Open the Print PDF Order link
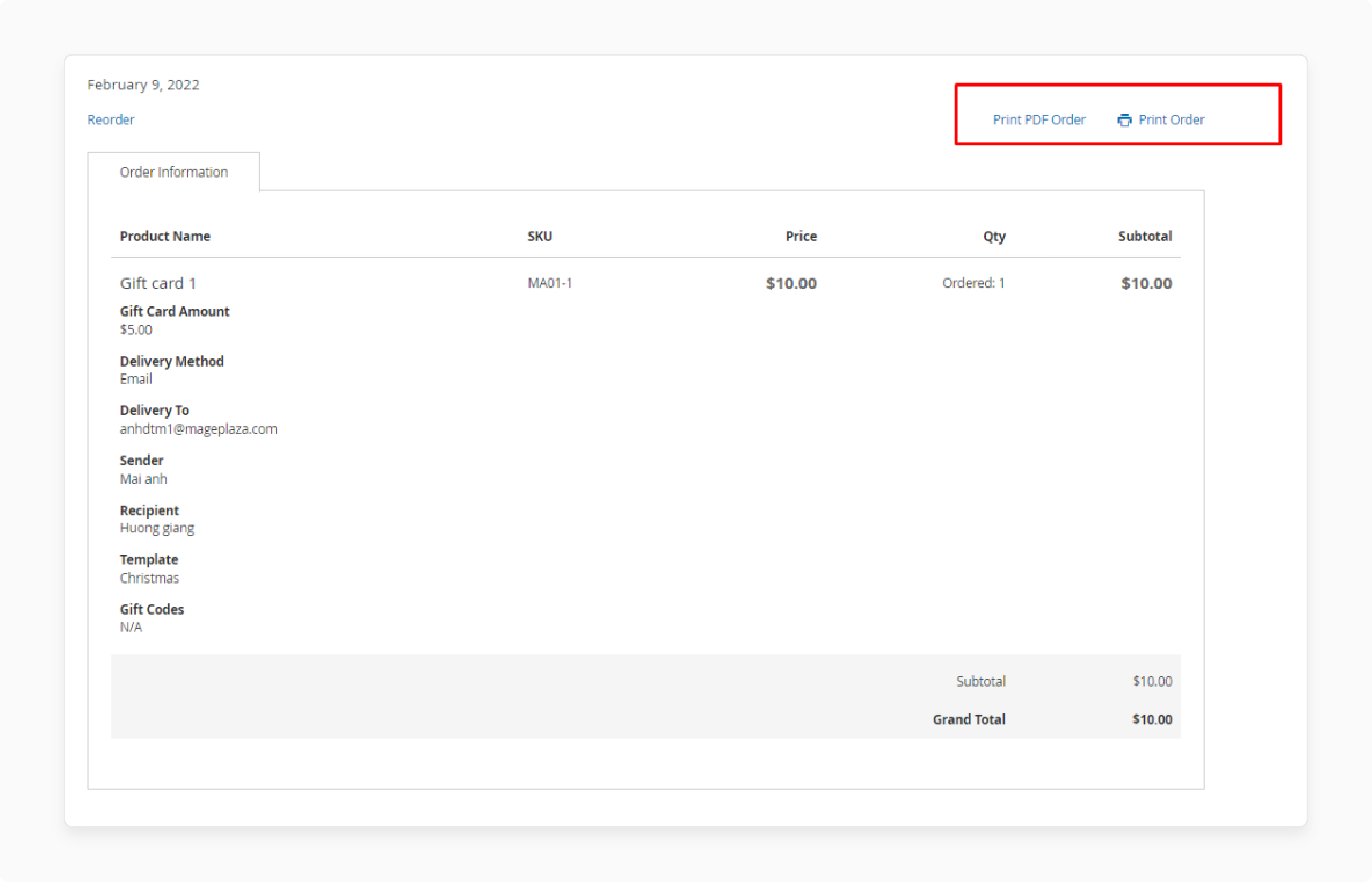The height and width of the screenshot is (882, 1372). click(x=1039, y=120)
